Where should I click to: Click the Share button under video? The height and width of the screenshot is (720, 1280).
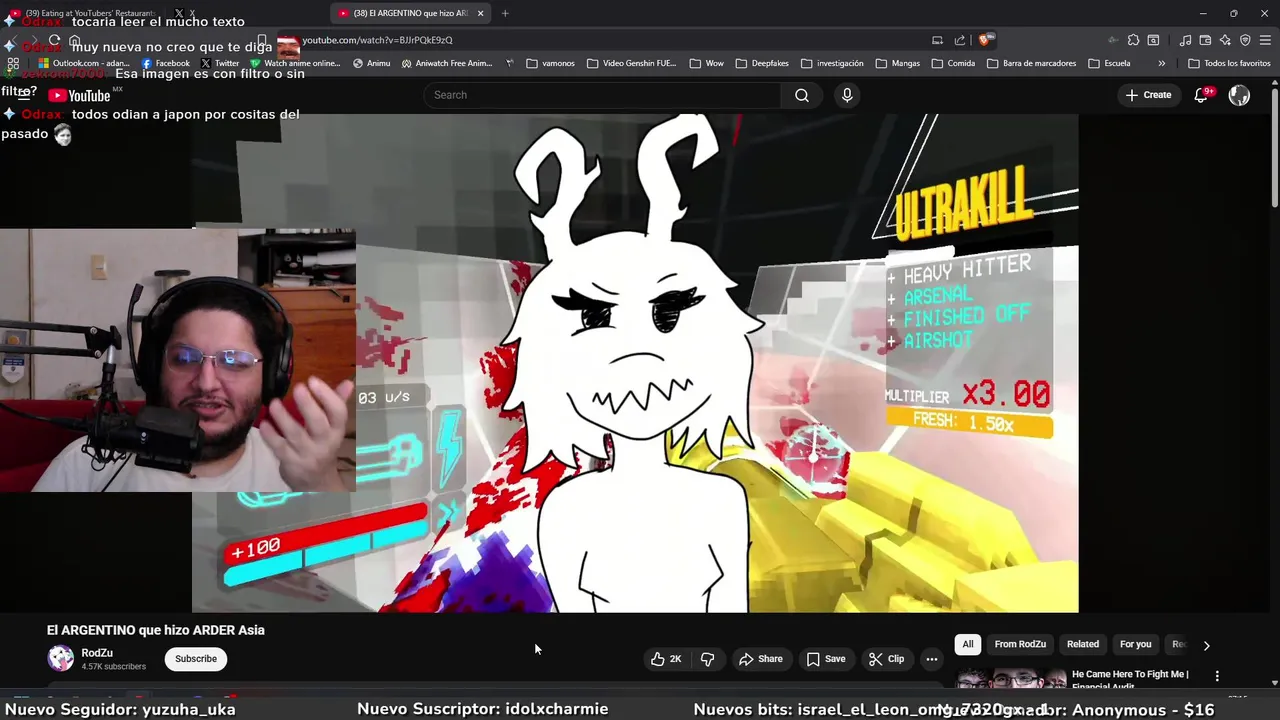[x=760, y=659]
